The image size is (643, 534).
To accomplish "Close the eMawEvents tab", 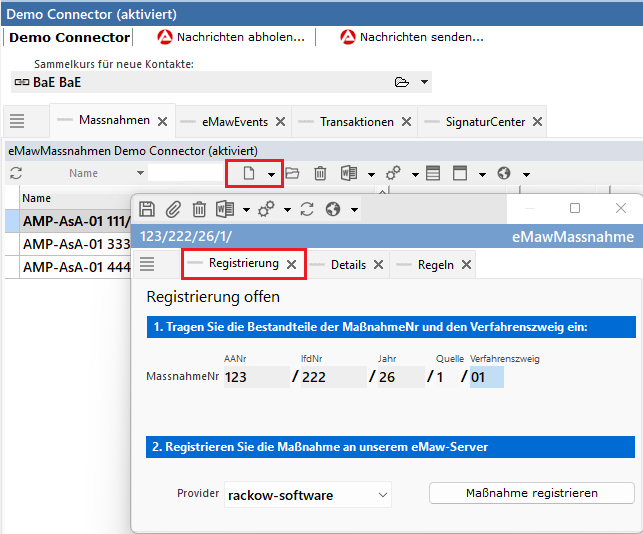I will pos(281,122).
